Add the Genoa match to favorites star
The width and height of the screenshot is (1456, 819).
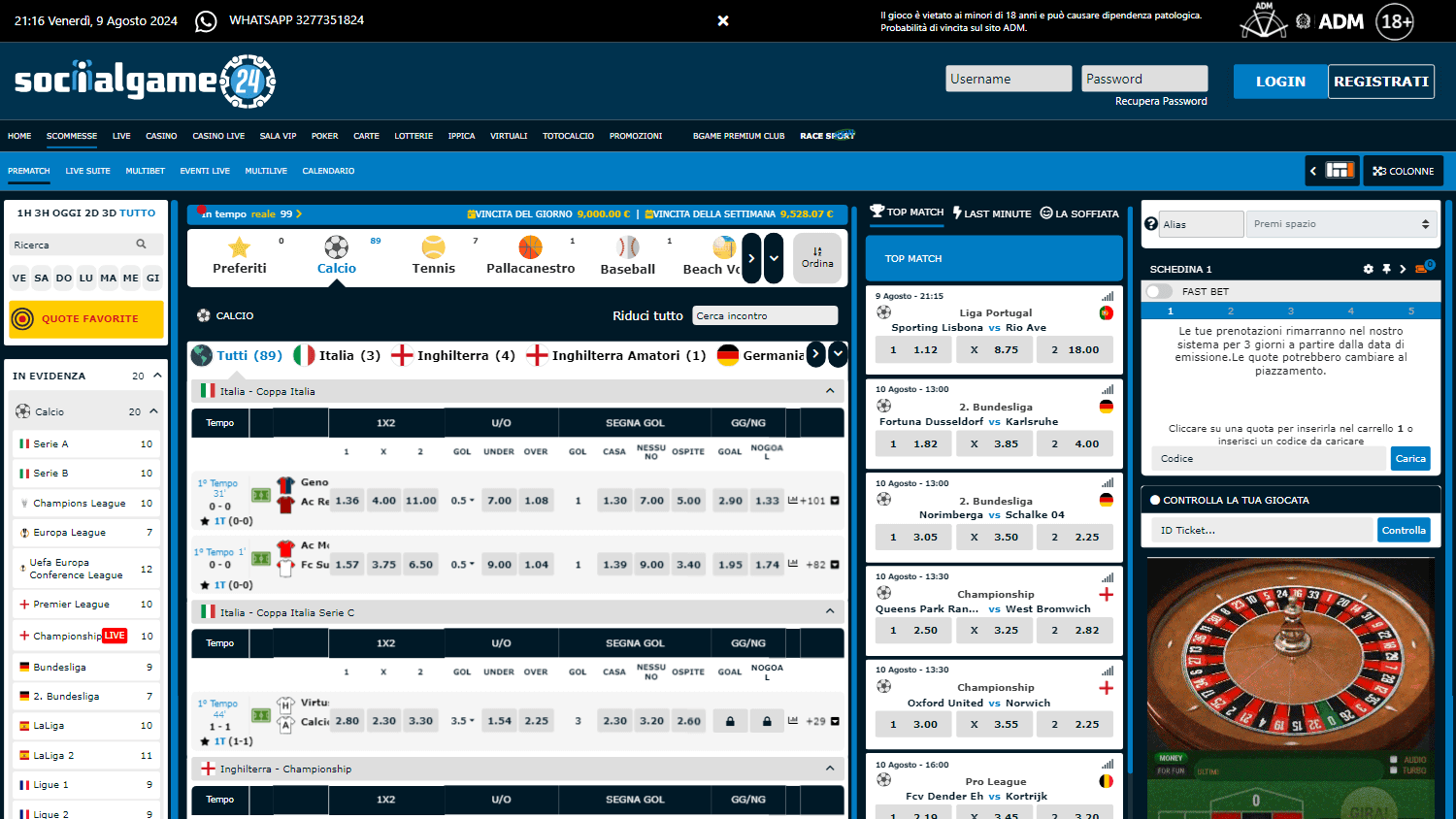[205, 521]
